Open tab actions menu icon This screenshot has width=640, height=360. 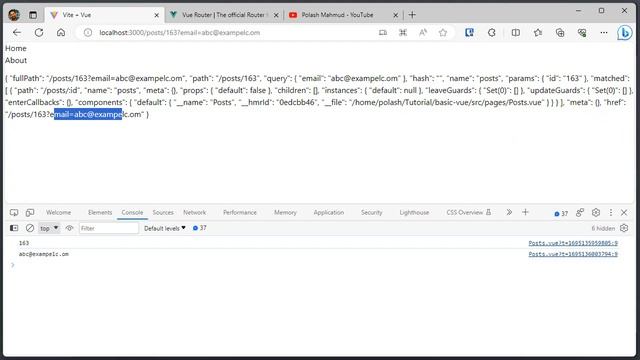pyautogui.click(x=33, y=15)
